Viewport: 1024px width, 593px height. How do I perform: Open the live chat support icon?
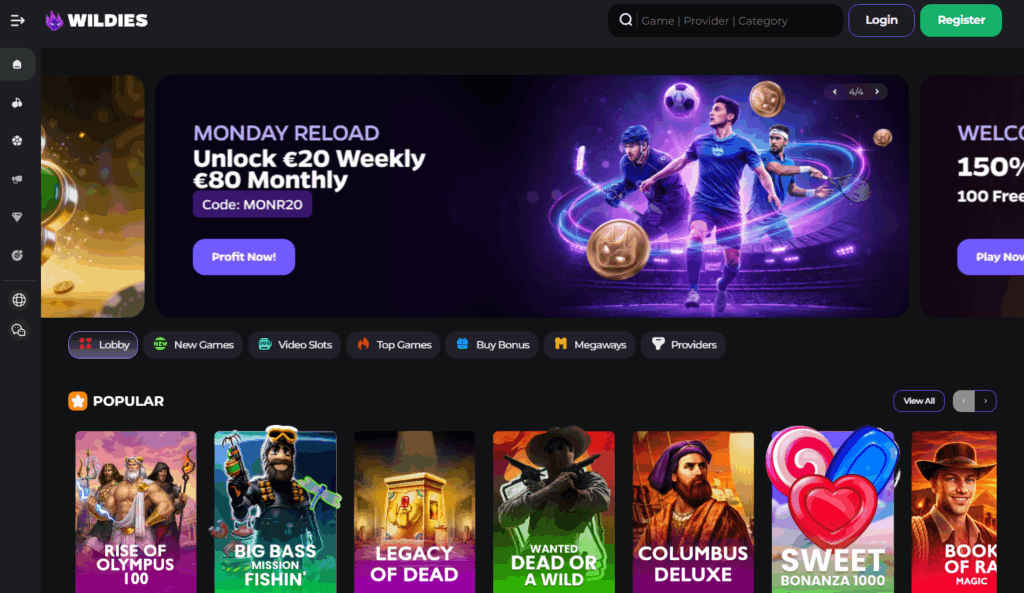19,330
